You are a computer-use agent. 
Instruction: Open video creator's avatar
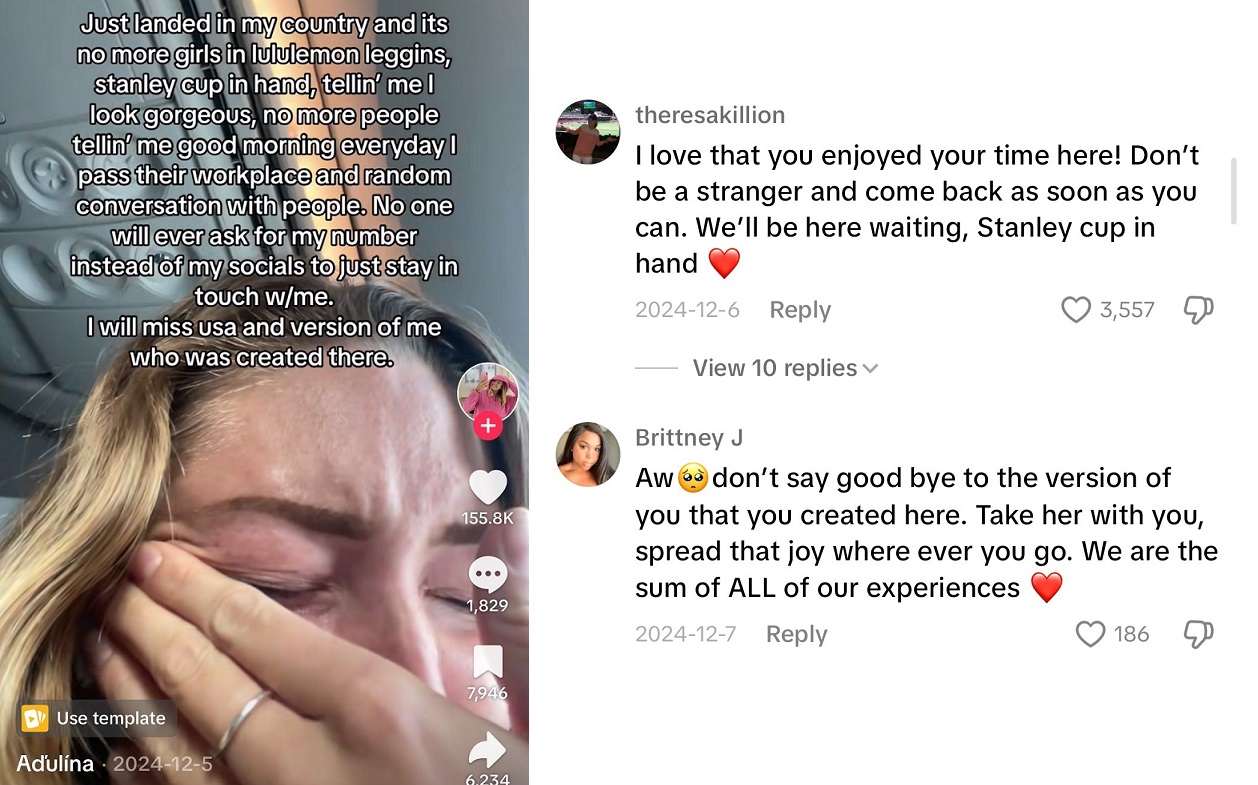click(488, 392)
